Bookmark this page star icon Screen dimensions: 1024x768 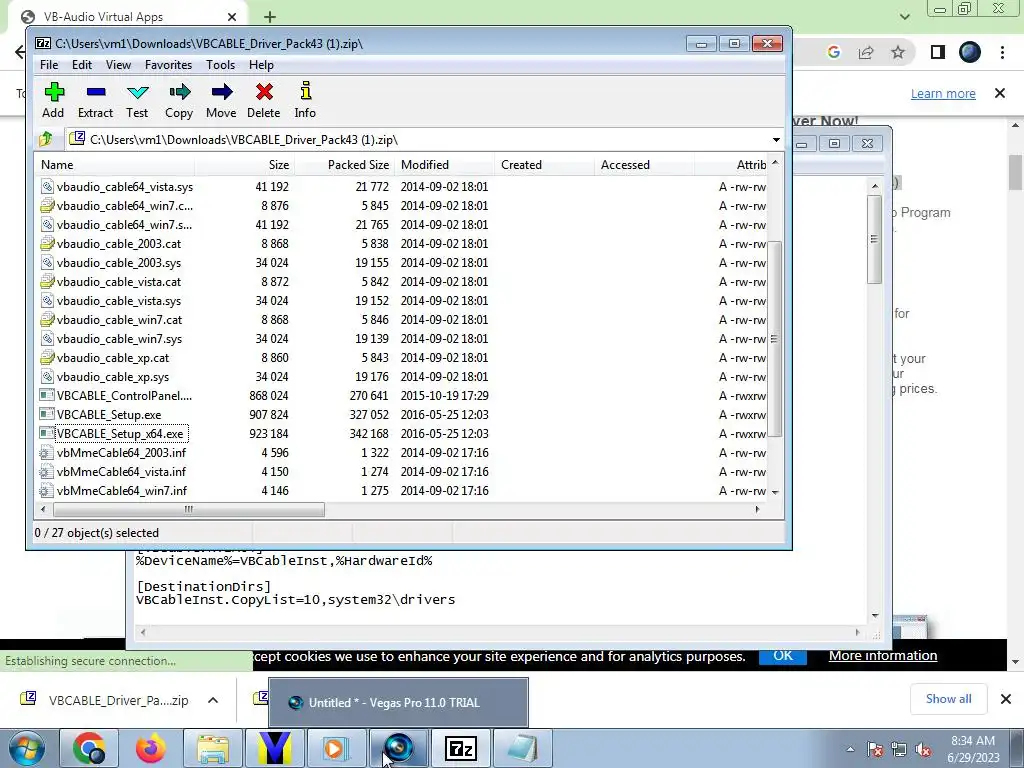tap(898, 52)
